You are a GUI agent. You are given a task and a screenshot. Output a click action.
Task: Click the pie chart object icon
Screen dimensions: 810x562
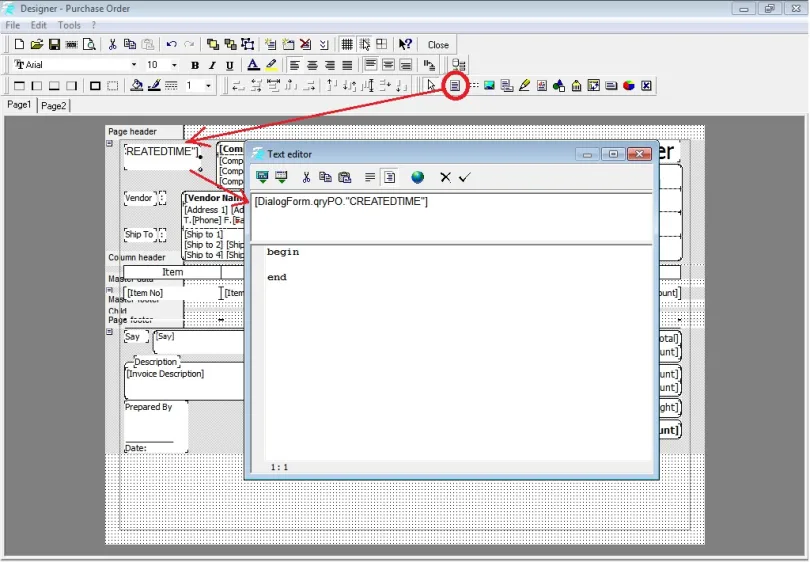629,86
